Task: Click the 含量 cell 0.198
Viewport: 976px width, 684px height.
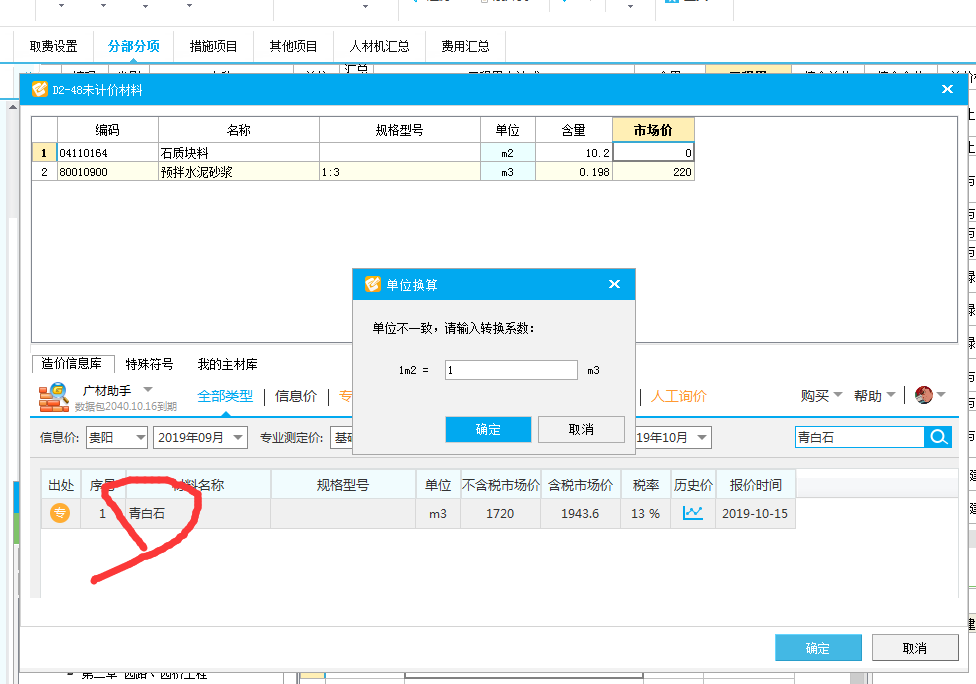Action: pyautogui.click(x=573, y=172)
